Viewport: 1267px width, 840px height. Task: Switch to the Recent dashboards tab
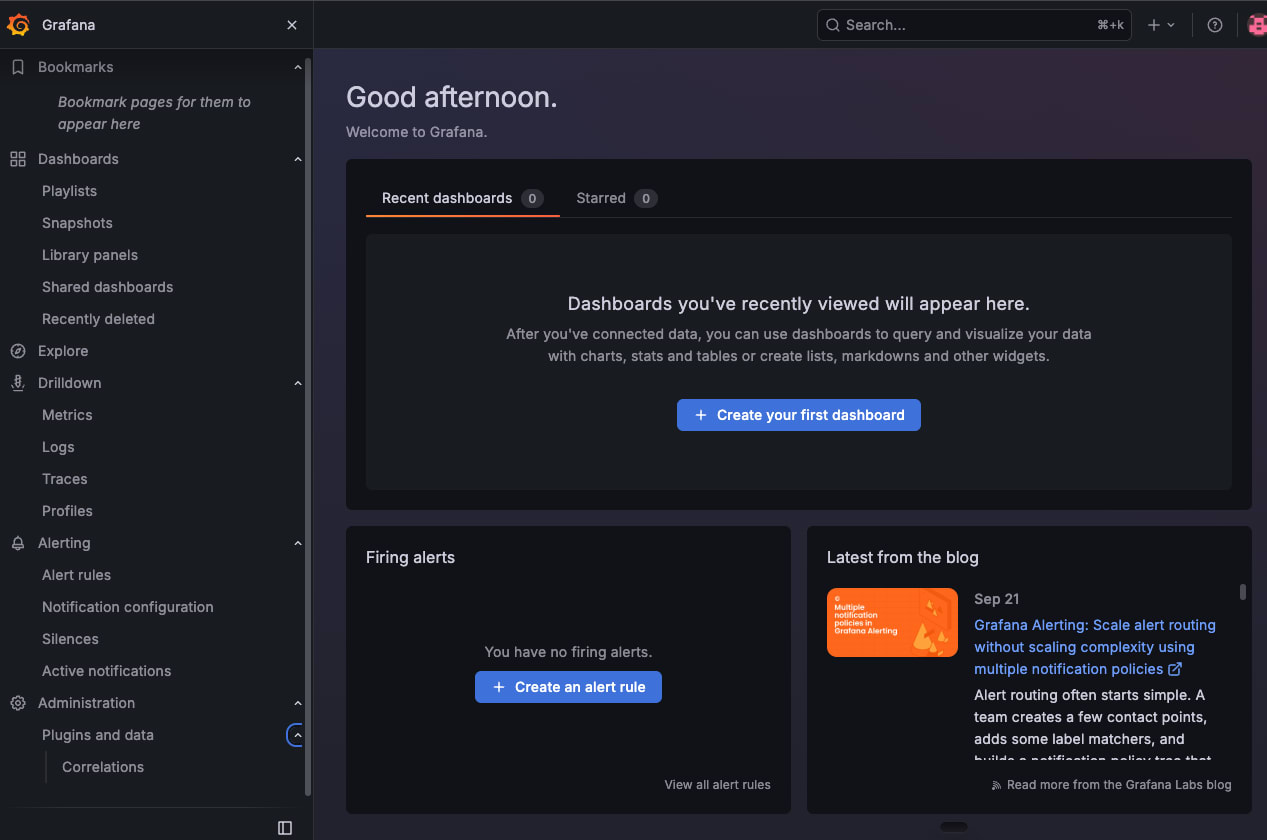coord(462,198)
